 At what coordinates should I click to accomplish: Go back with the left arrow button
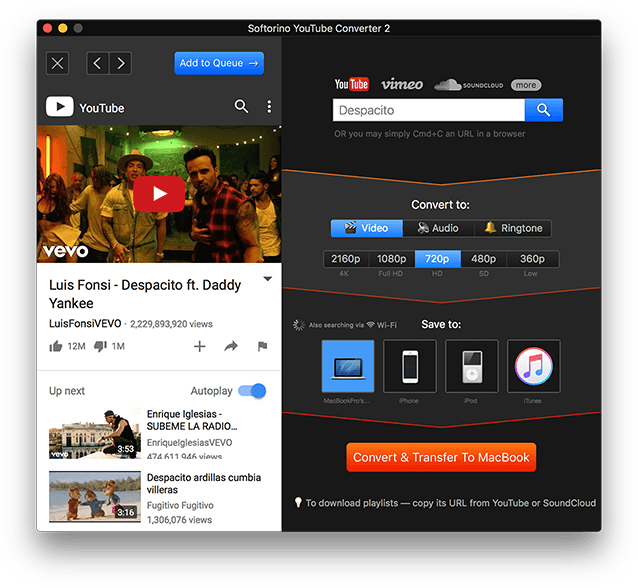97,63
